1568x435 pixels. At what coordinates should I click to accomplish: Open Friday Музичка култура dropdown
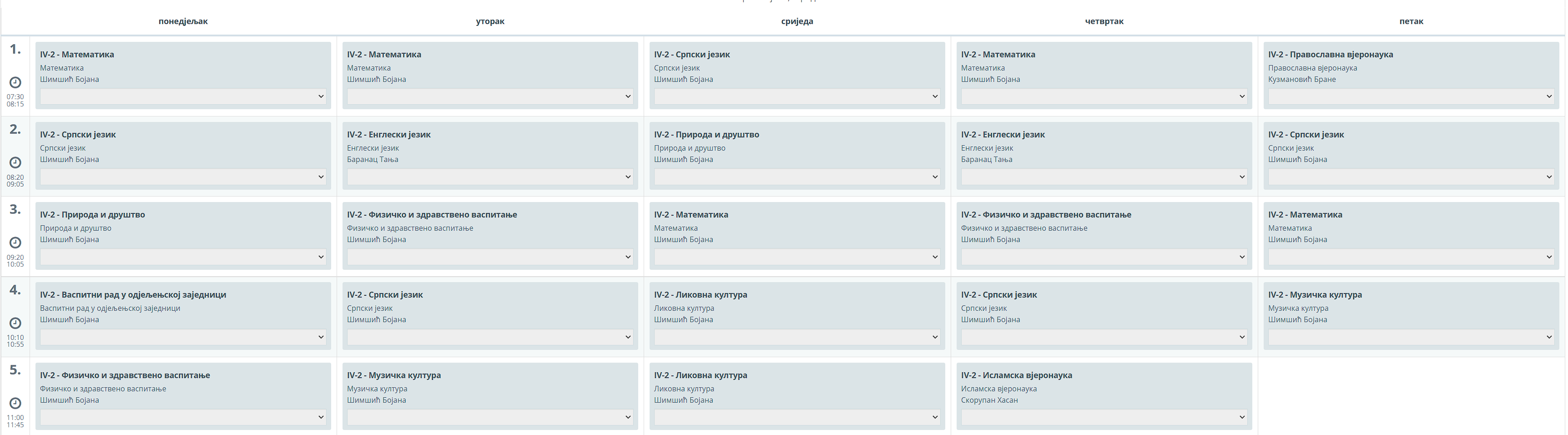point(1411,337)
